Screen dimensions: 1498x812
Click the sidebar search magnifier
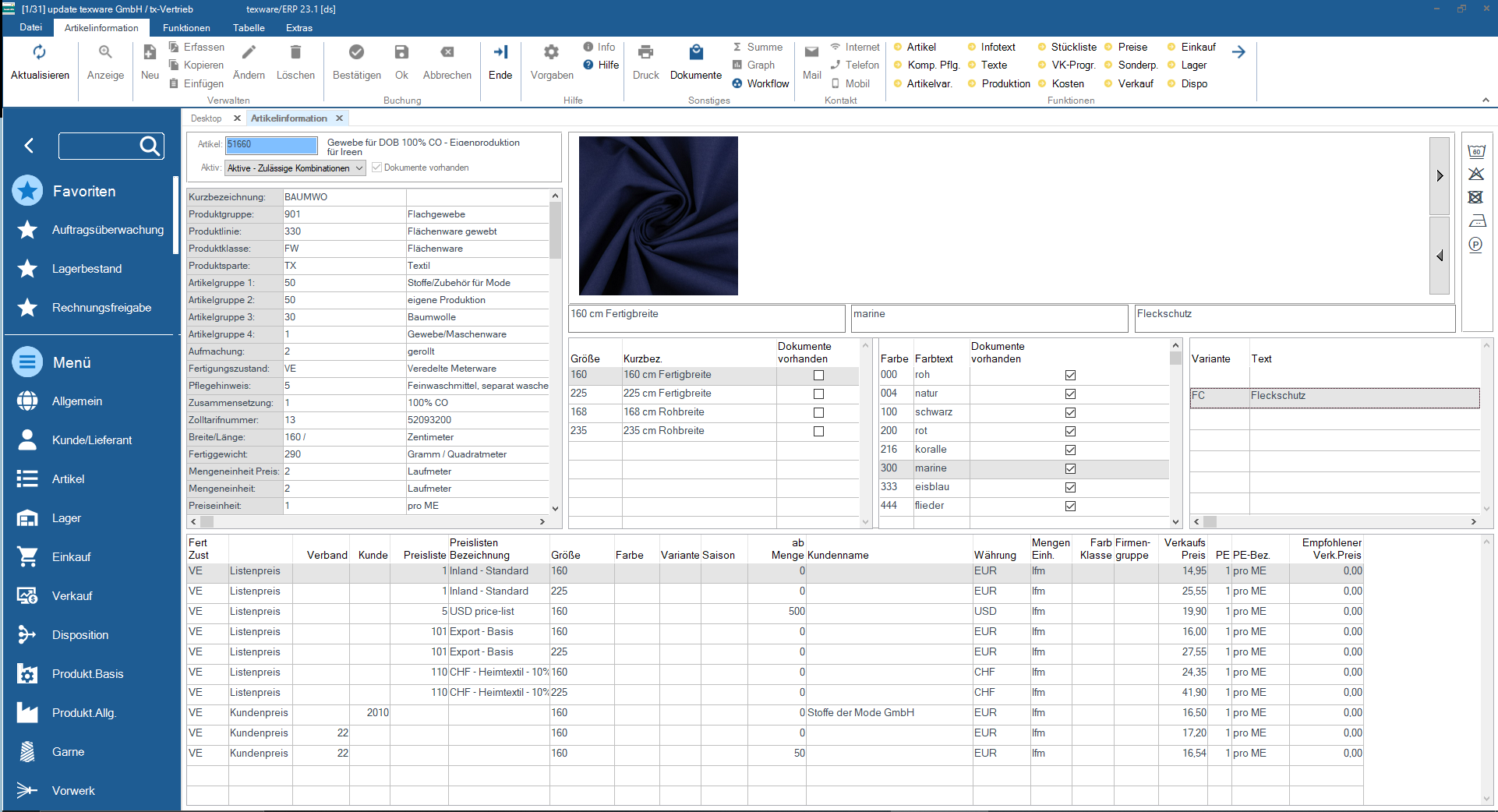(150, 146)
